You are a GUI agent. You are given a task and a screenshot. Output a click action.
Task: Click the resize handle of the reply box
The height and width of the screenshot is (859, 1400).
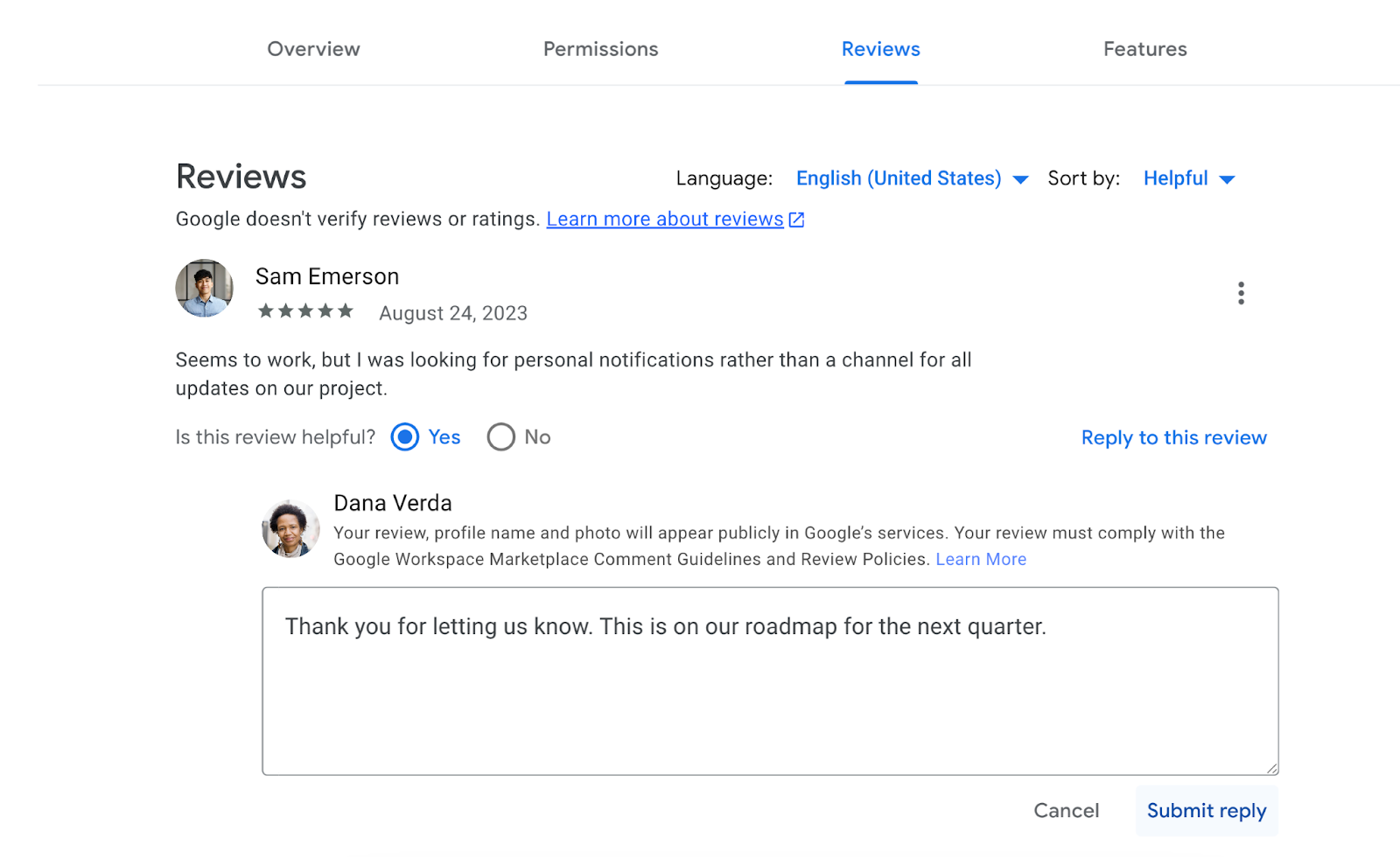(1270, 767)
